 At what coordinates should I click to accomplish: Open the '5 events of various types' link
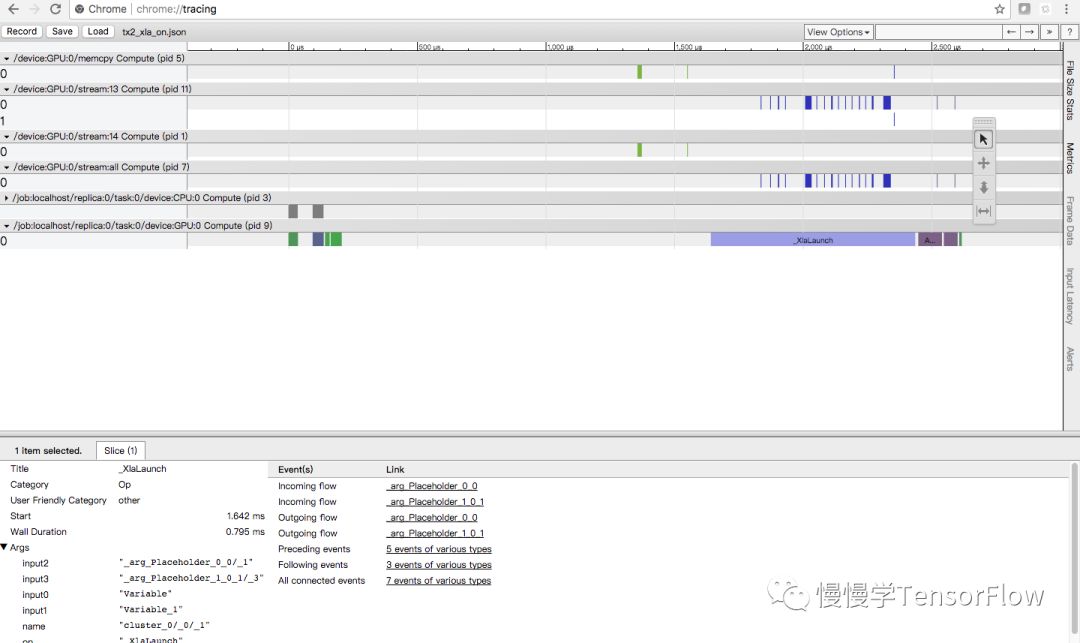coord(439,549)
